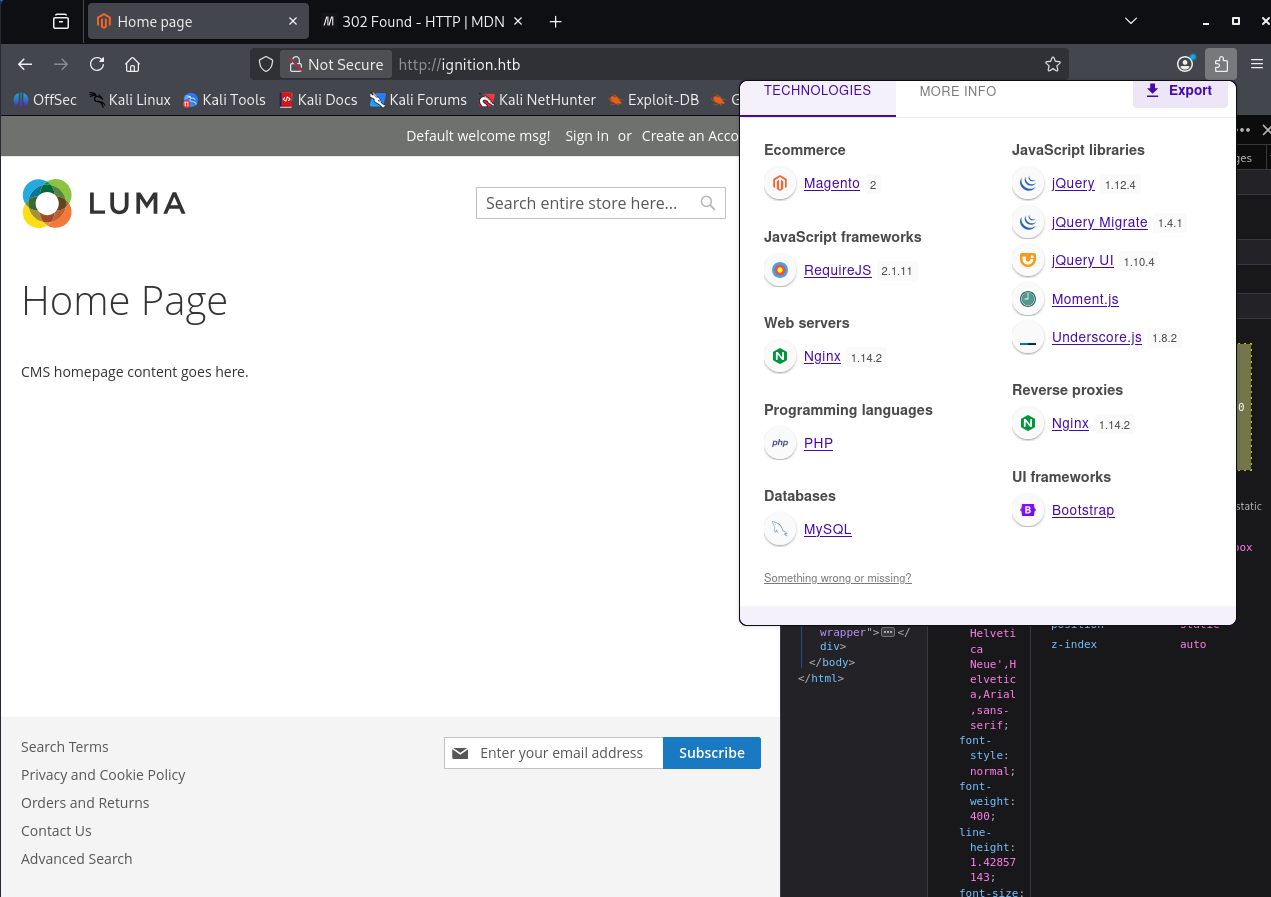Click the Export button in Wappalyzer
The height and width of the screenshot is (897, 1271).
pos(1180,91)
